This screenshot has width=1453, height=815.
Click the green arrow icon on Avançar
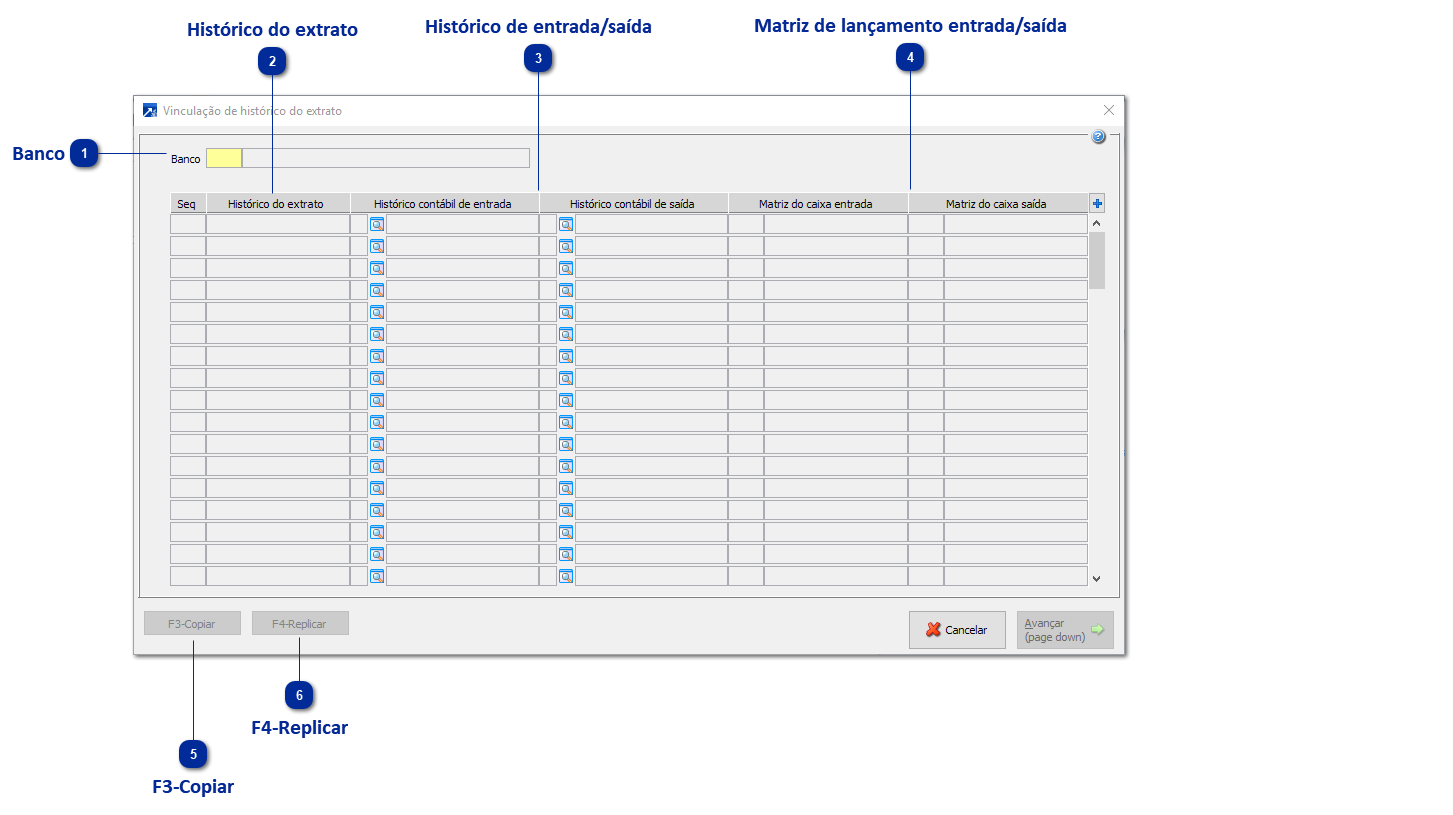pos(1097,629)
